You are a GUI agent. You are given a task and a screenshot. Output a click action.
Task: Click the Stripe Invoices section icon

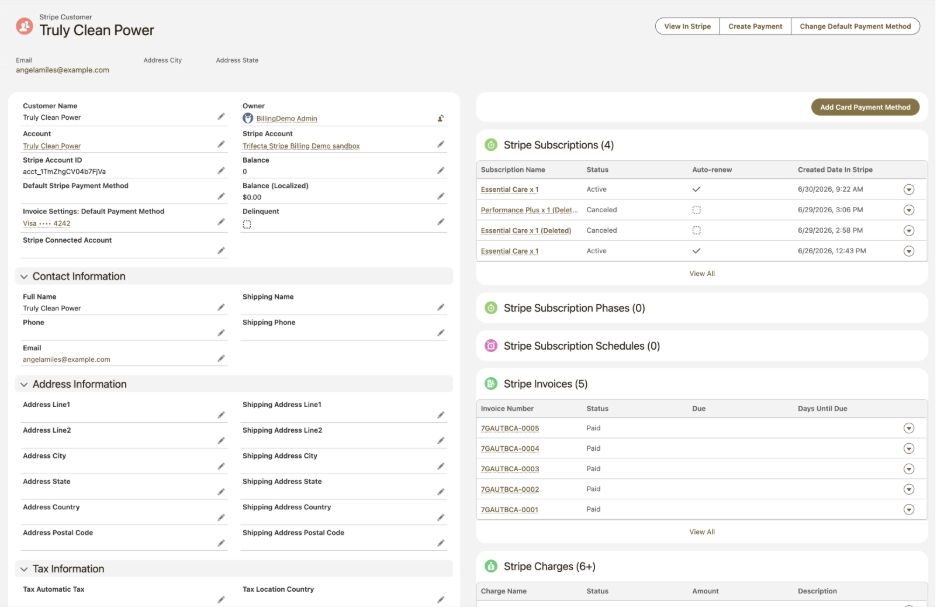click(x=491, y=384)
